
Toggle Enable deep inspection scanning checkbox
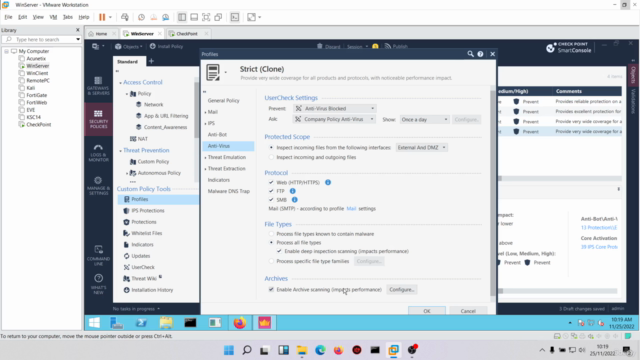tap(279, 251)
